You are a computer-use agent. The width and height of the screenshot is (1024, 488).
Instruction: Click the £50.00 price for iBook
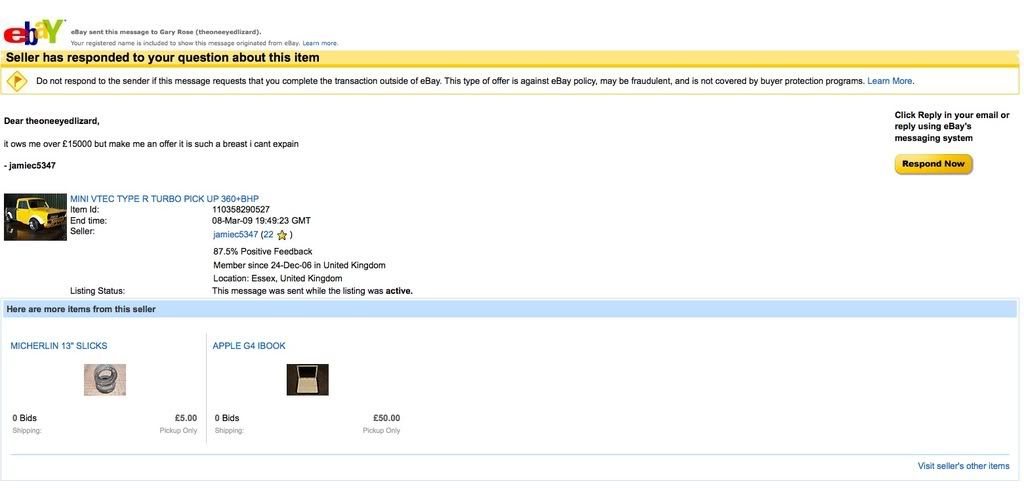[x=386, y=418]
